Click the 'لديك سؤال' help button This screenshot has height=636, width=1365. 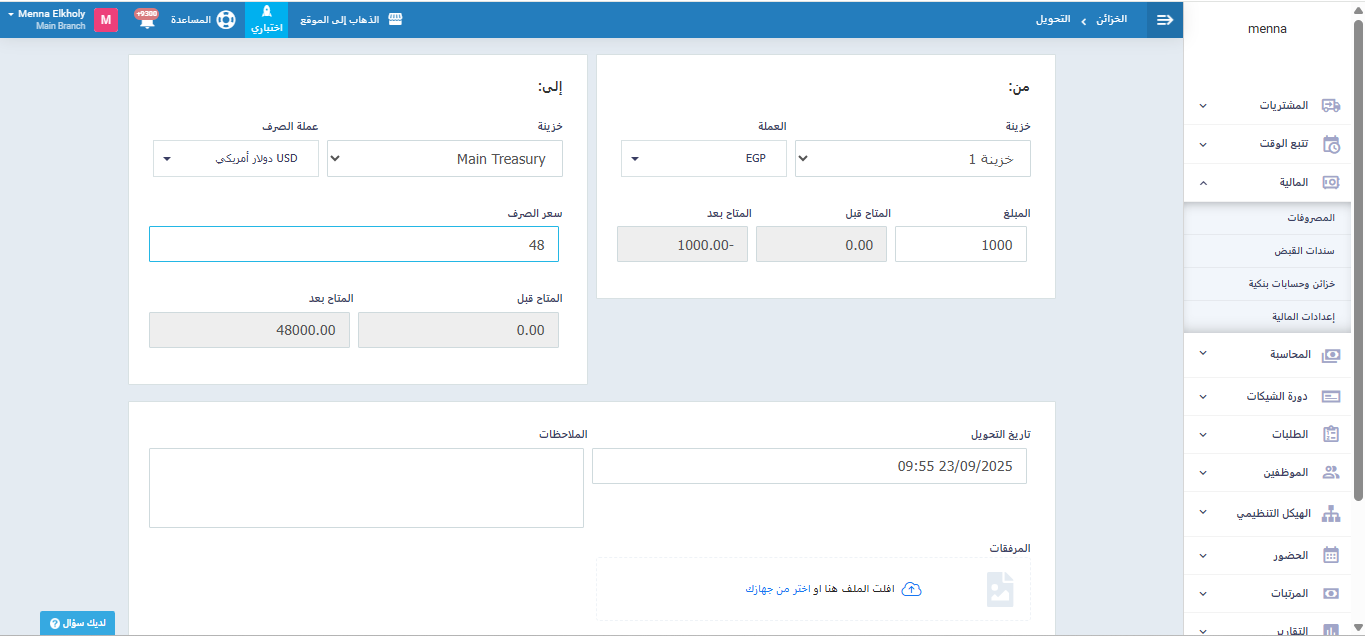tap(77, 623)
